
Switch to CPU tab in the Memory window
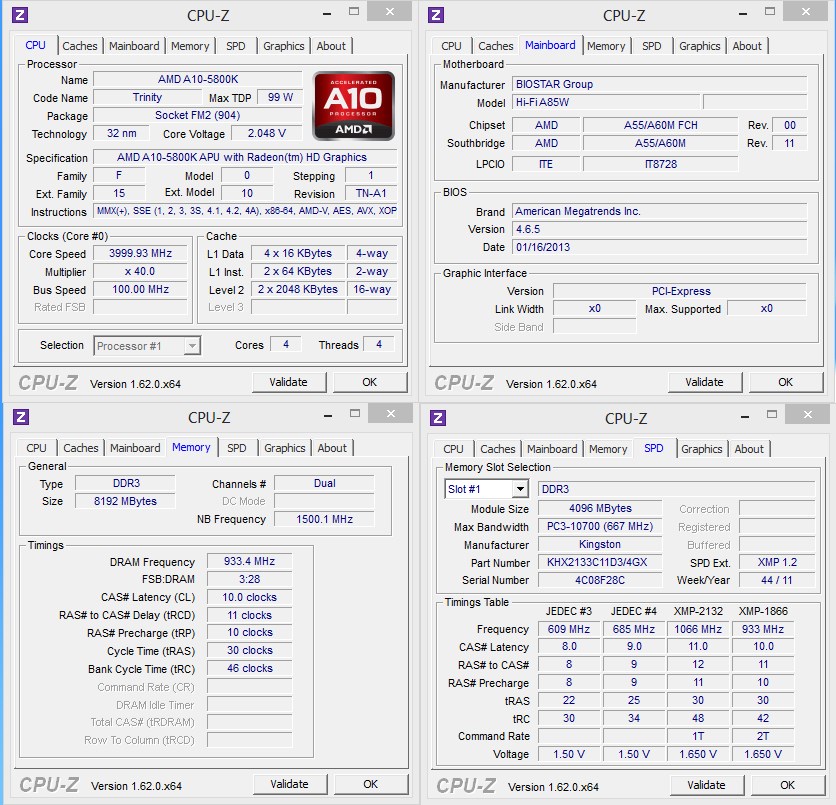coord(36,448)
